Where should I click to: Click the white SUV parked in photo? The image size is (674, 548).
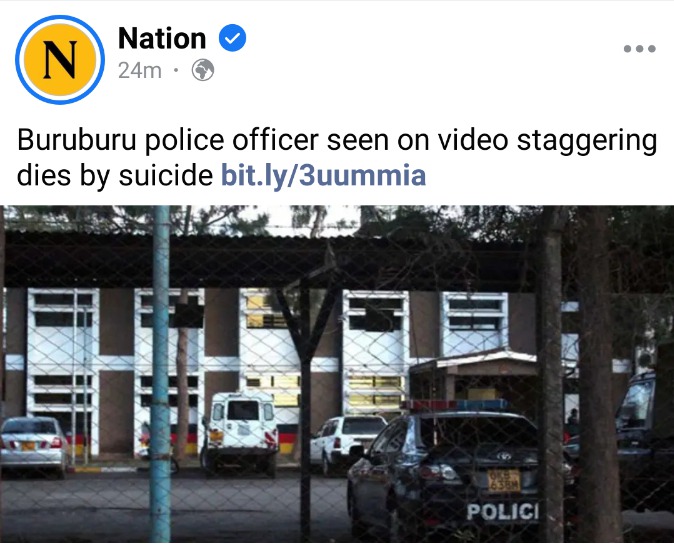(347, 442)
